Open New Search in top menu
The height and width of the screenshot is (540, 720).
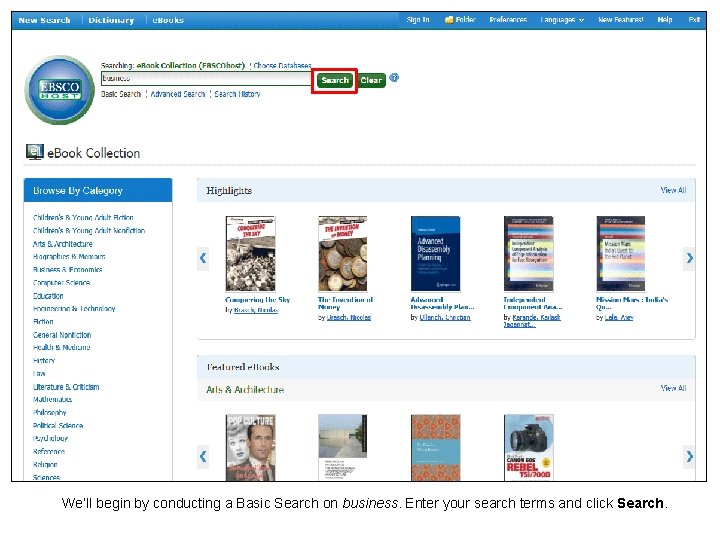point(45,20)
